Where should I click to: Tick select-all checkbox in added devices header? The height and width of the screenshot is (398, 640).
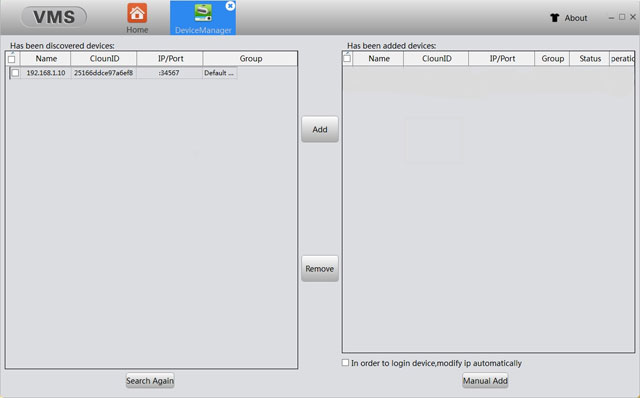click(x=347, y=59)
